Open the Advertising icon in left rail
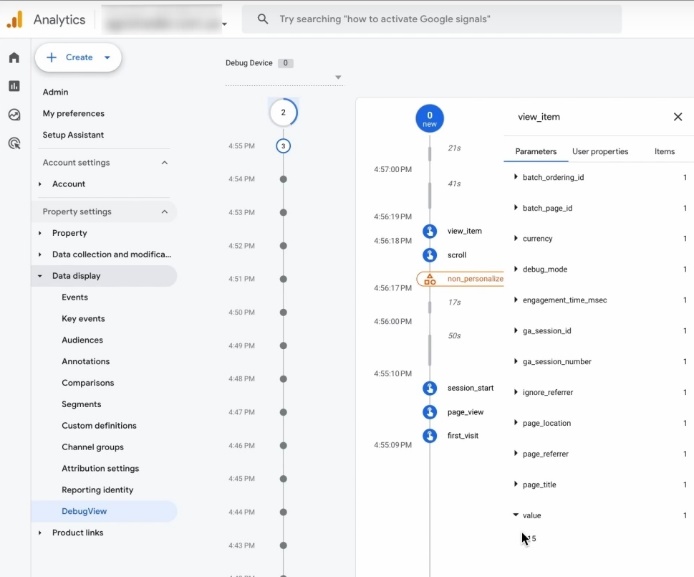 click(x=14, y=143)
